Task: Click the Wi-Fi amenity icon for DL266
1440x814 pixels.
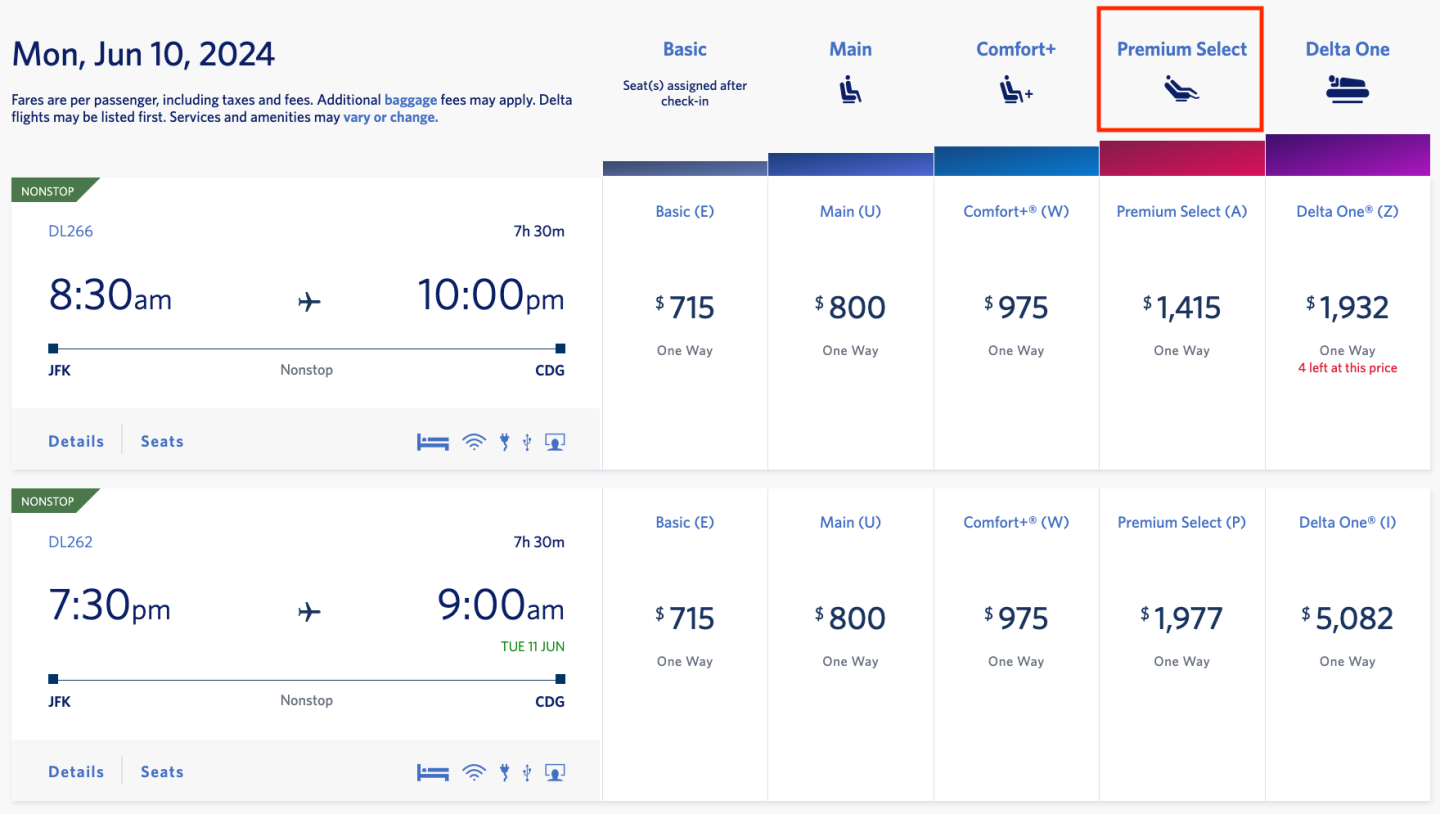Action: pyautogui.click(x=474, y=442)
